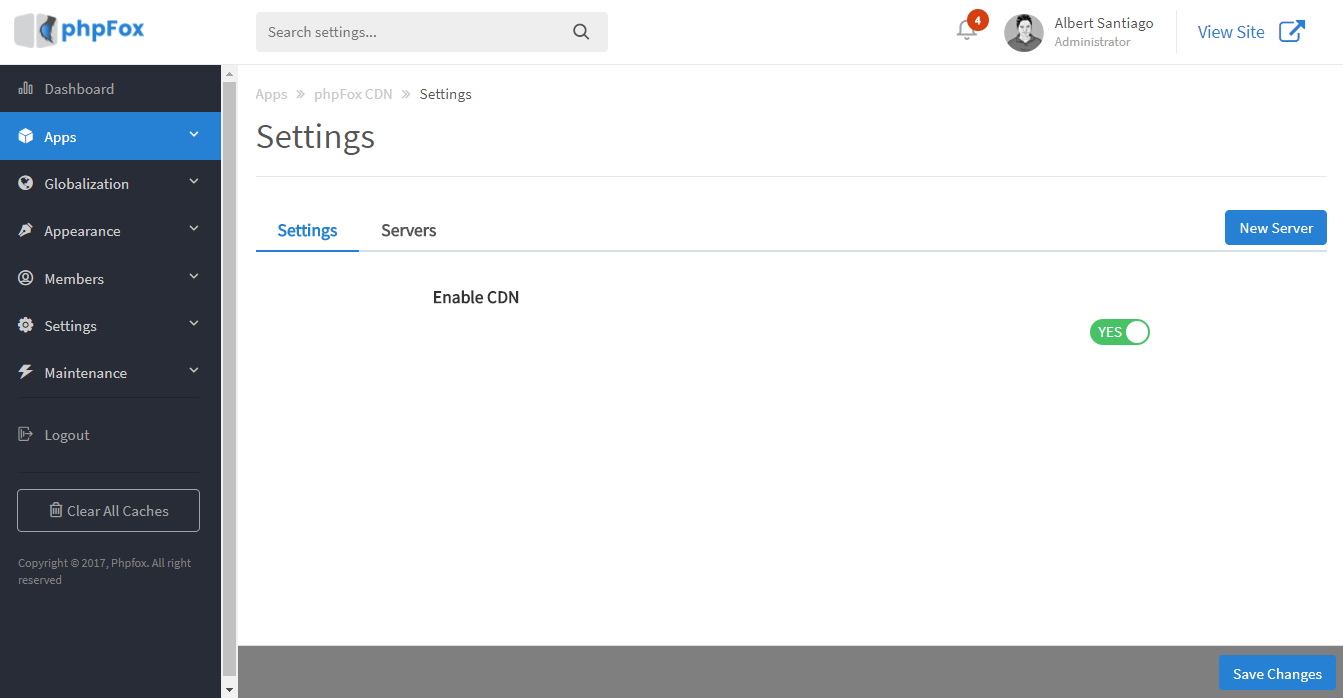Open the Globalization sidebar menu
The image size is (1343, 698).
tap(110, 184)
